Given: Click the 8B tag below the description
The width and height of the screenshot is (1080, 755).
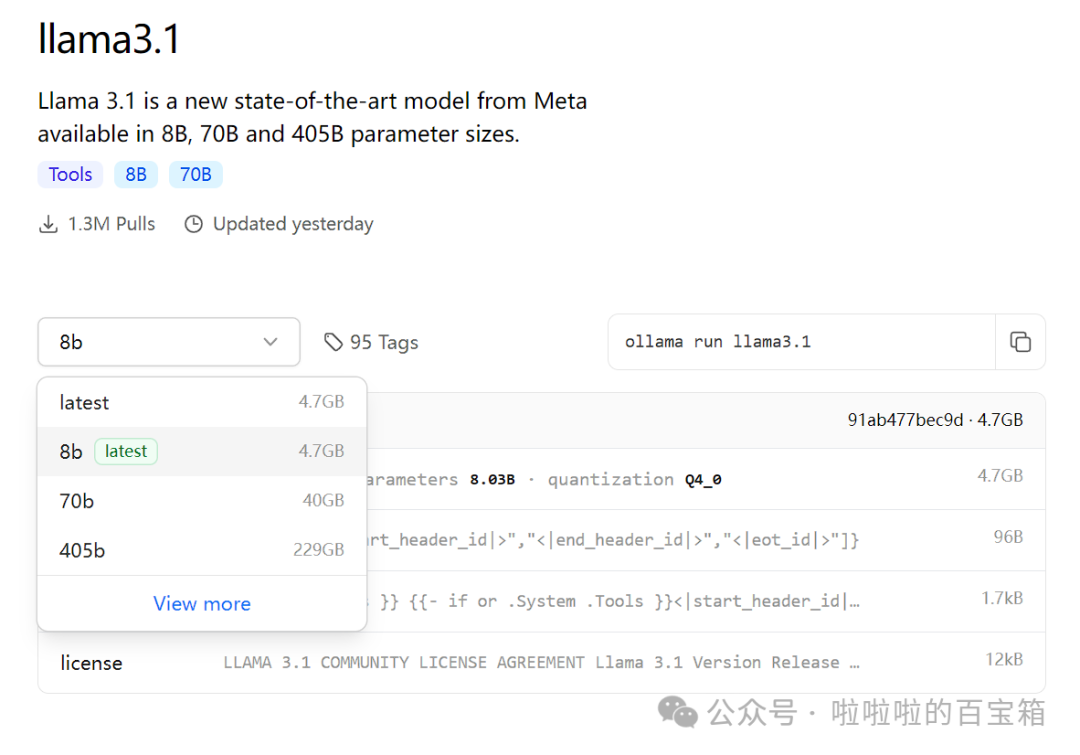Looking at the screenshot, I should pyautogui.click(x=136, y=174).
